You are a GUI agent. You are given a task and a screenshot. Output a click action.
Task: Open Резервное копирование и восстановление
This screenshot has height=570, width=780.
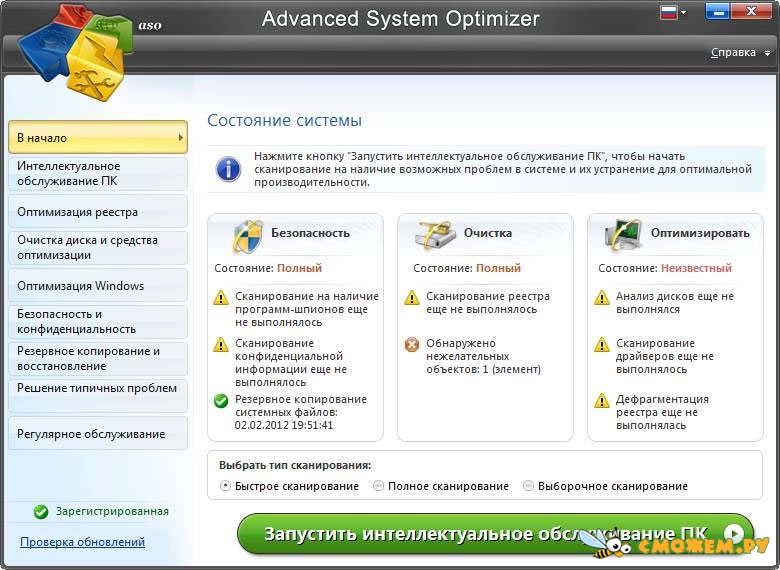tap(98, 359)
